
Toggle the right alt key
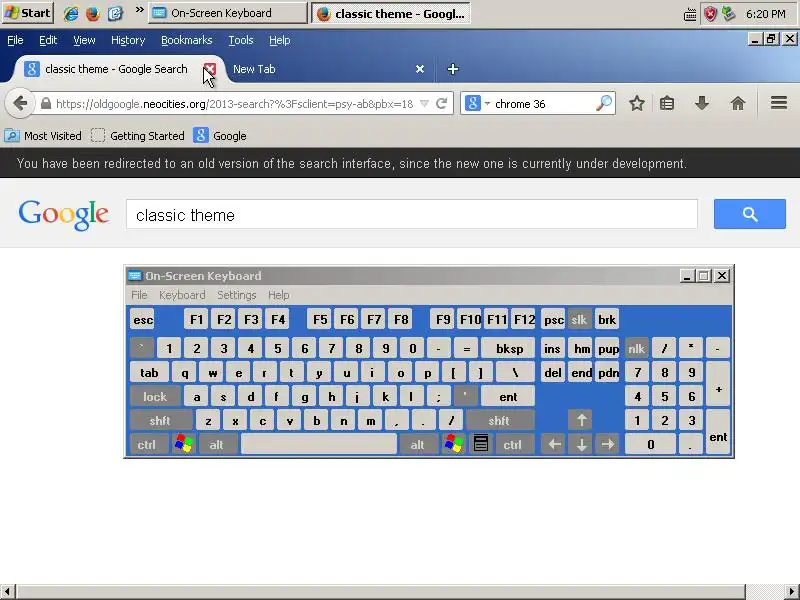pos(417,444)
